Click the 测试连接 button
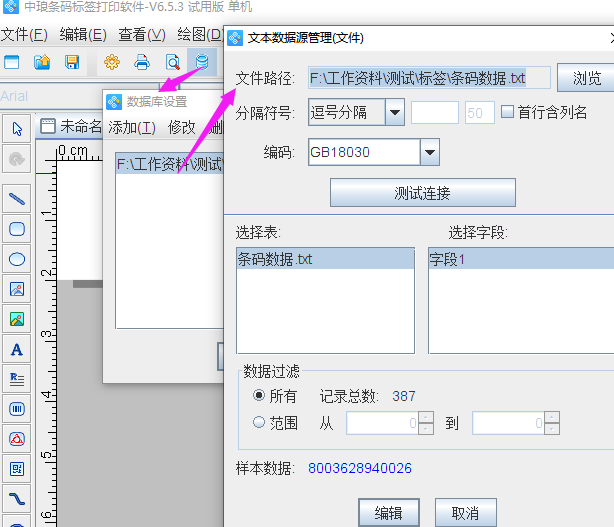 tap(423, 193)
